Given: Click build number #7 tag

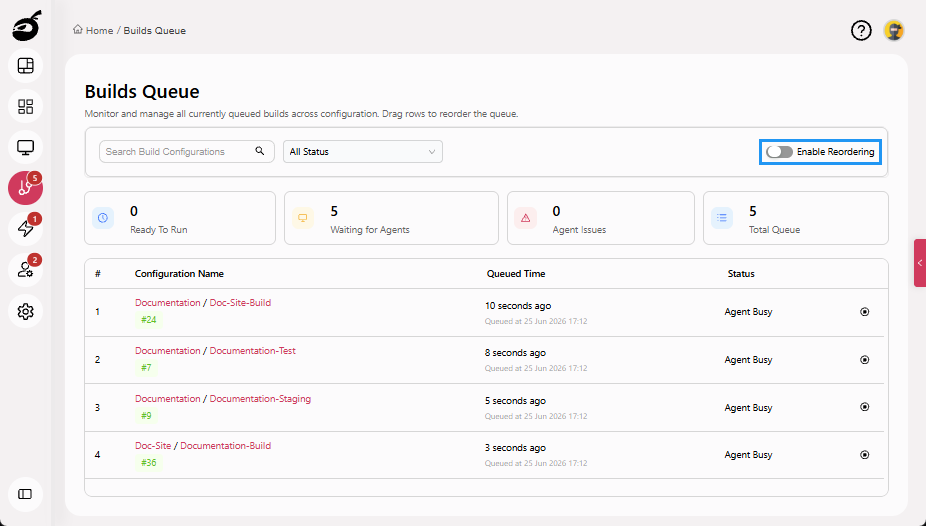Looking at the screenshot, I should point(146,368).
